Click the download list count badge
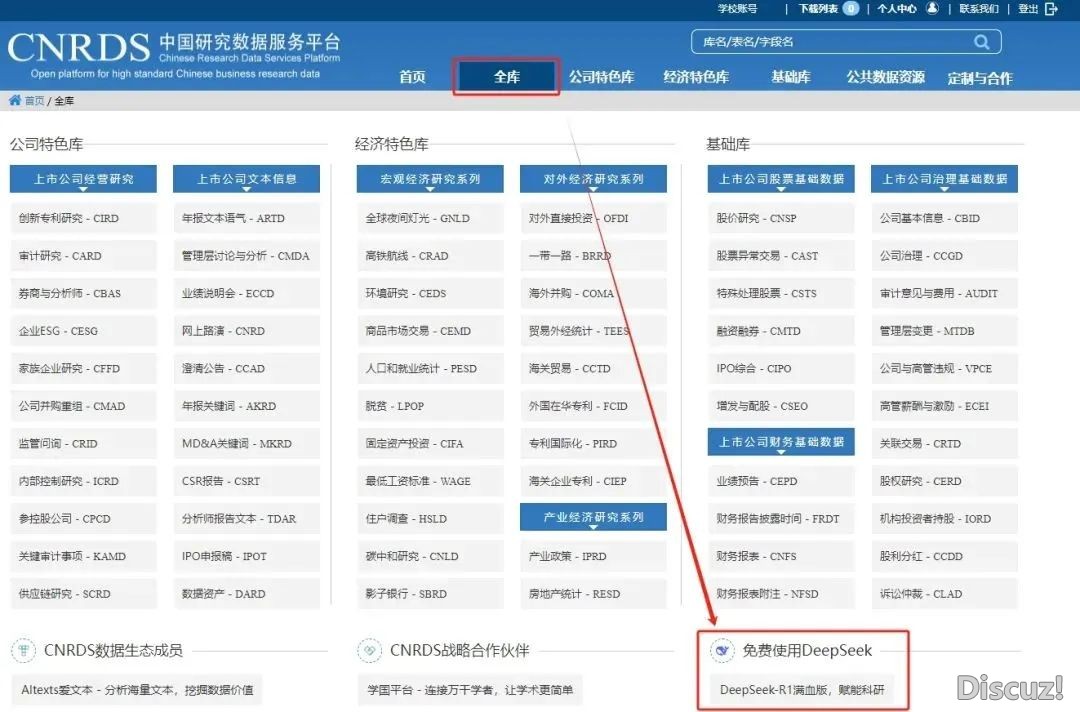 point(851,8)
